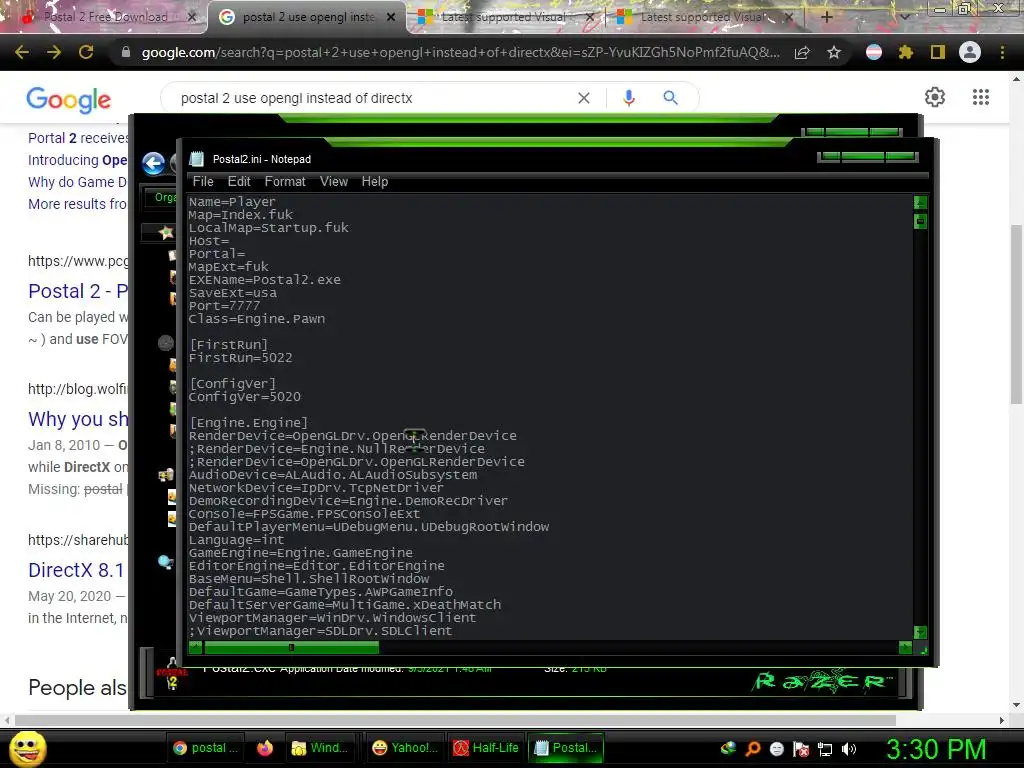Click the Chrome page horizontal scrollbar thumb
The image size is (1024, 768).
pyautogui.click(x=455, y=720)
